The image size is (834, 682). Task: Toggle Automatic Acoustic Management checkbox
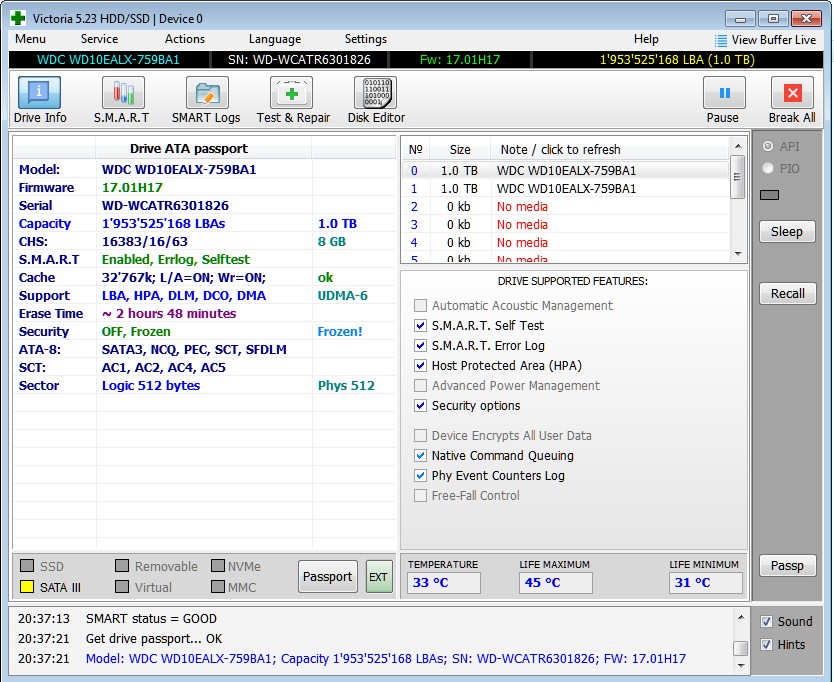420,305
